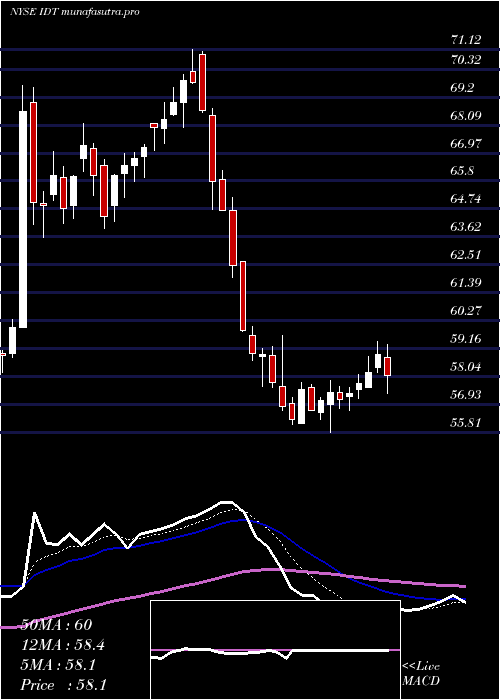Image resolution: width=500 pixels, height=700 pixels.
Task: Select the 58.04 price label
Action: click(466, 367)
